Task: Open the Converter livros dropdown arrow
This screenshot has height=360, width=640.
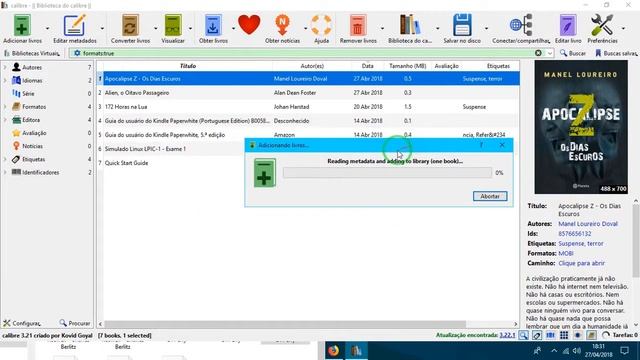Action: (156, 28)
